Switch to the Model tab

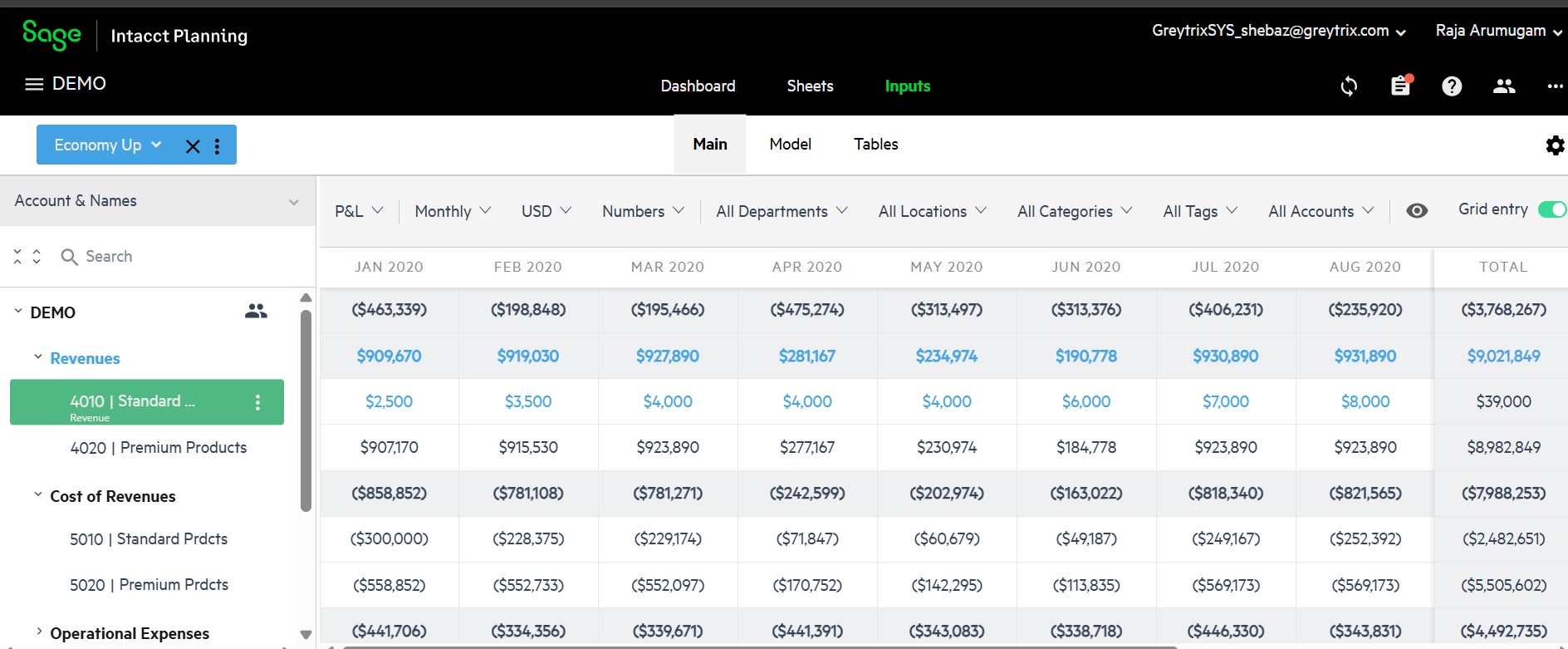coord(790,145)
